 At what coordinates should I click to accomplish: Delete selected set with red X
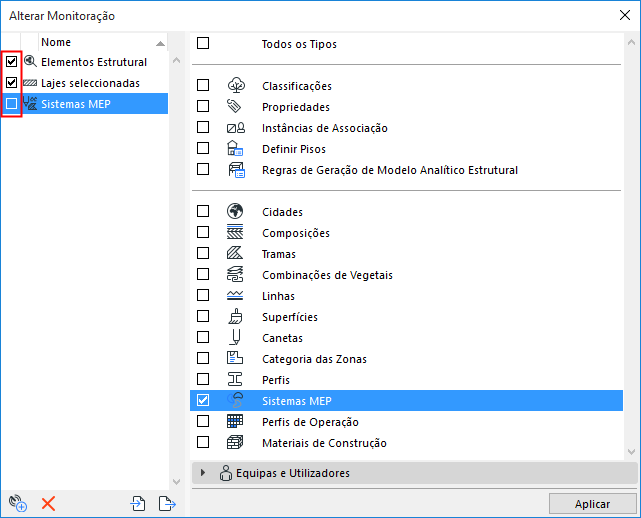click(x=48, y=504)
